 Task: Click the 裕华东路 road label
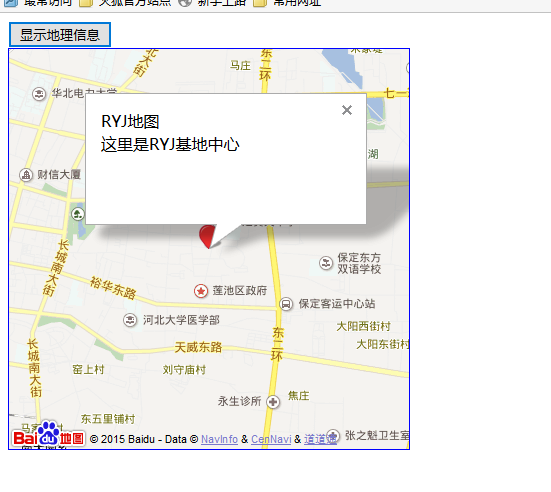tap(113, 288)
